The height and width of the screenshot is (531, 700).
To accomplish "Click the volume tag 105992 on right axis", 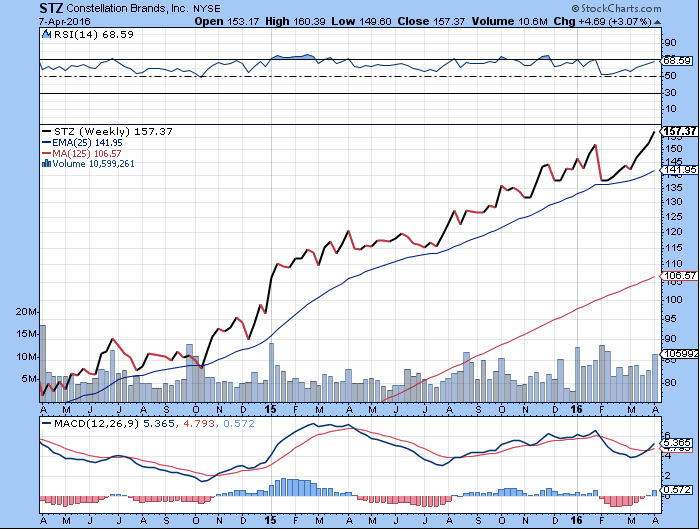I will tap(680, 353).
